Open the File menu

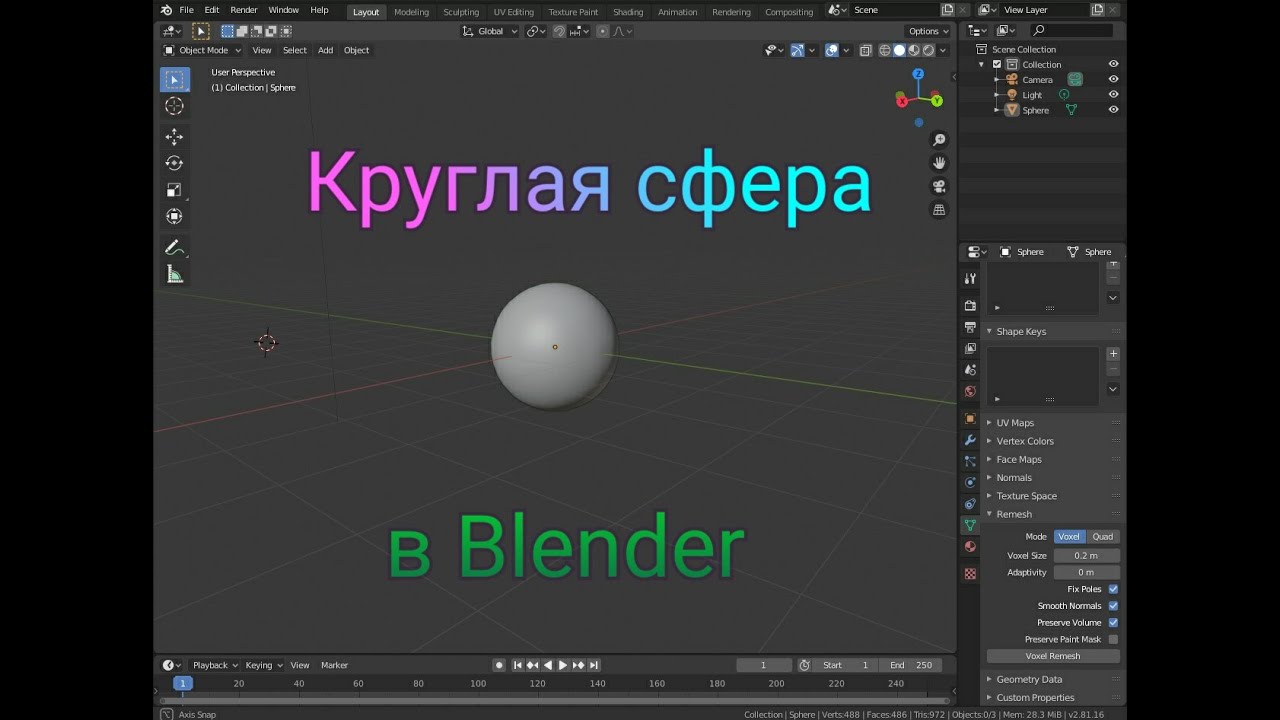tap(186, 10)
